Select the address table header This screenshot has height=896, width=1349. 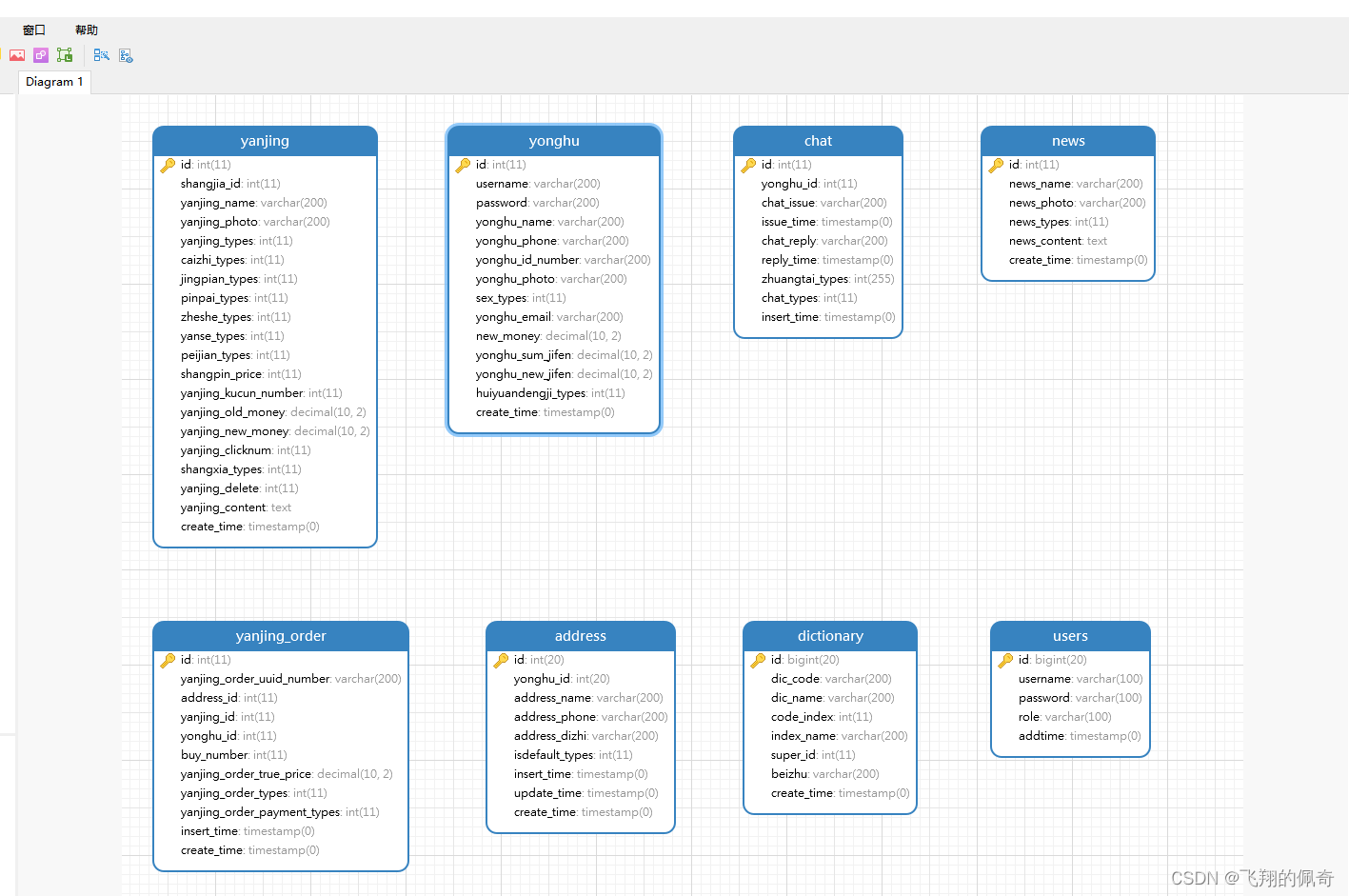click(581, 636)
